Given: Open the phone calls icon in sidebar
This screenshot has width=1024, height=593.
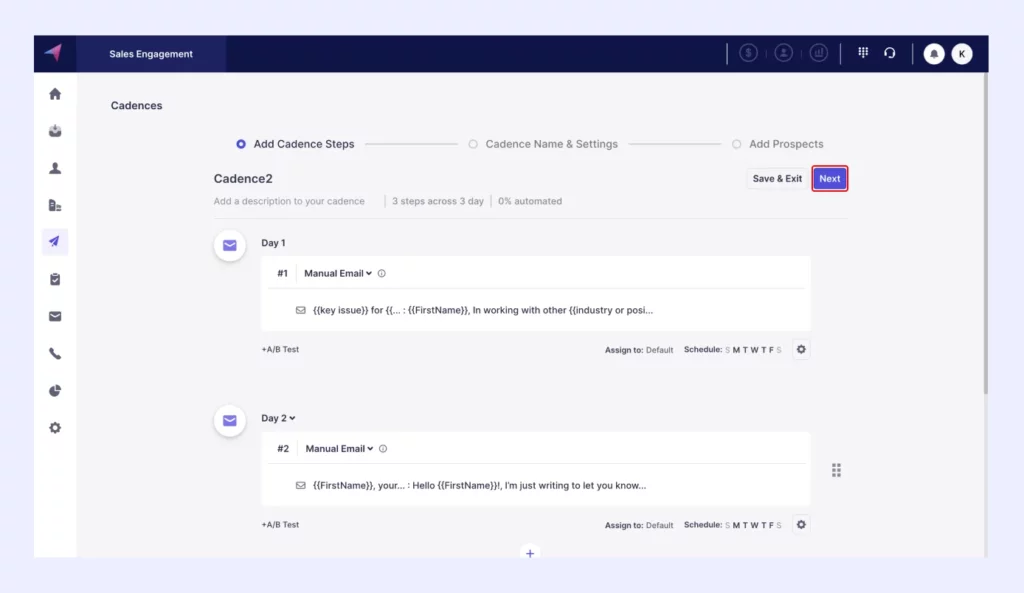Looking at the screenshot, I should [55, 354].
